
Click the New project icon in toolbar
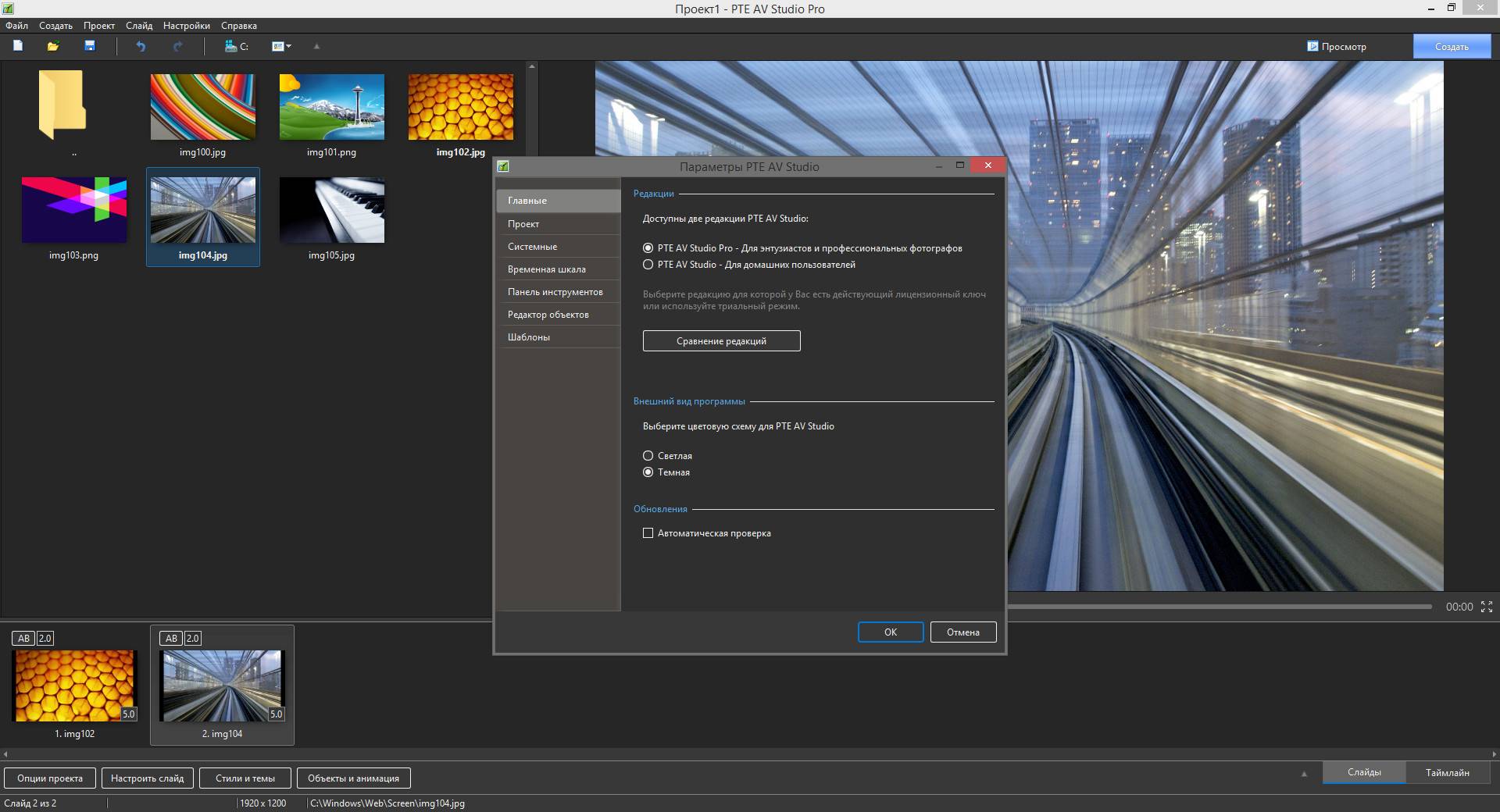pyautogui.click(x=18, y=46)
